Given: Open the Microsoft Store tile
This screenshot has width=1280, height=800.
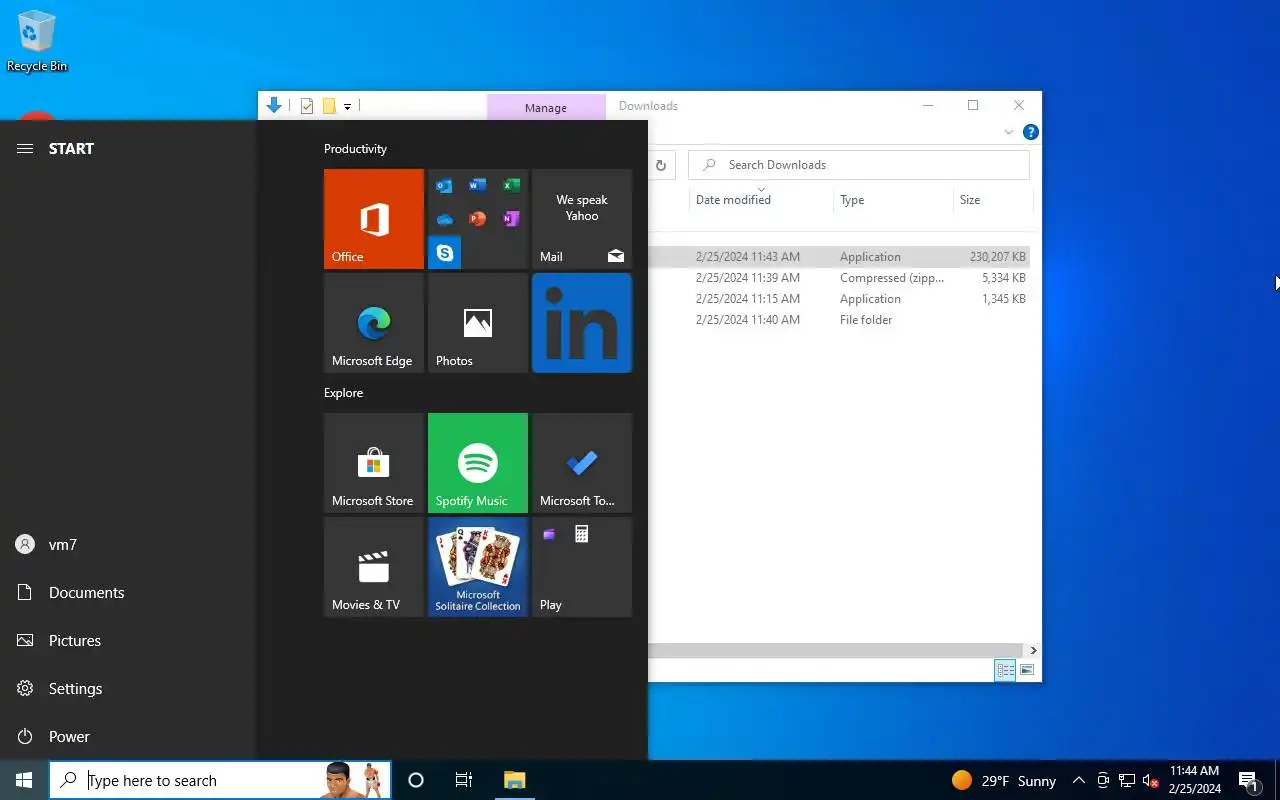Looking at the screenshot, I should click(374, 463).
